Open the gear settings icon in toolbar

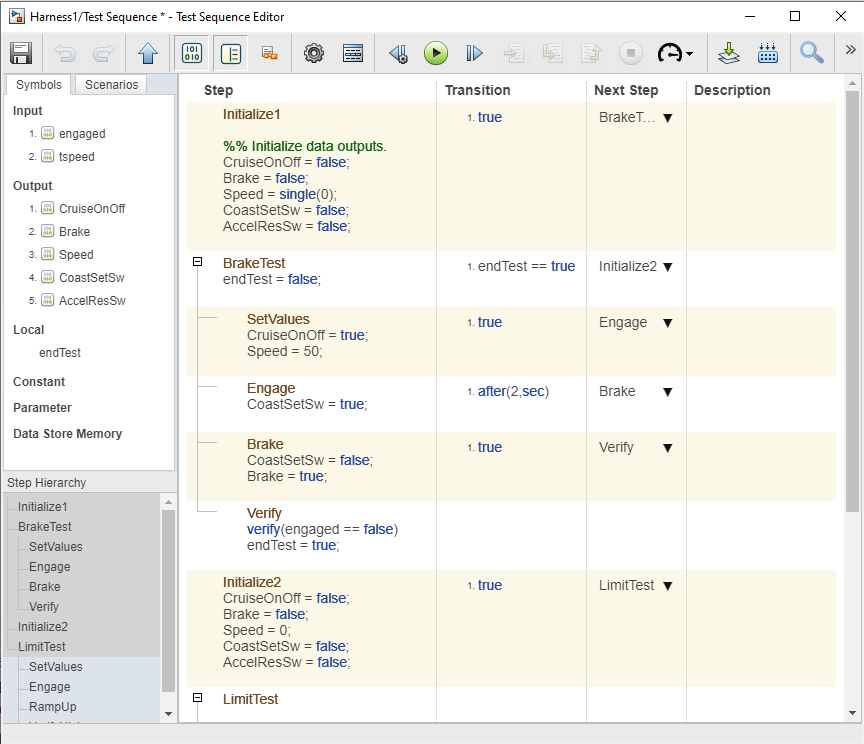pyautogui.click(x=314, y=53)
